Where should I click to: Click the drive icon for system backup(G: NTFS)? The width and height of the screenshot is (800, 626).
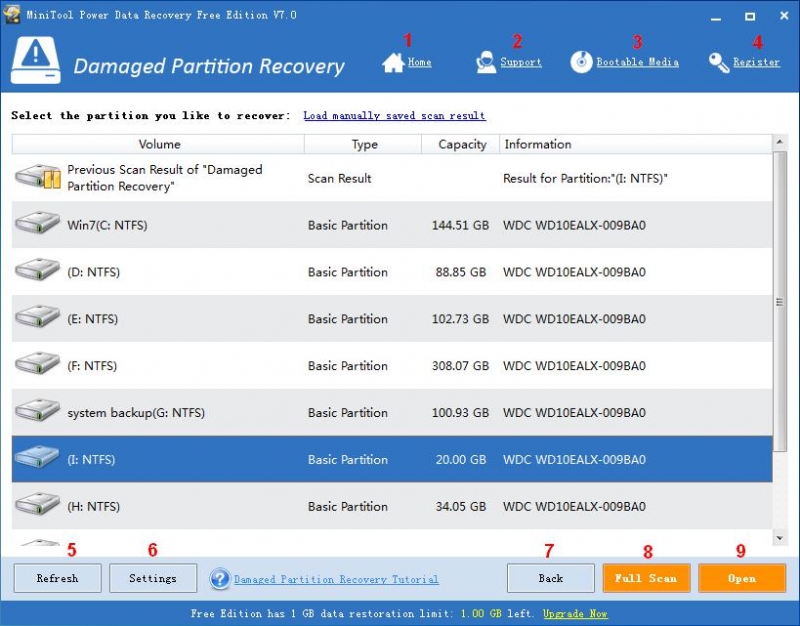click(37, 412)
